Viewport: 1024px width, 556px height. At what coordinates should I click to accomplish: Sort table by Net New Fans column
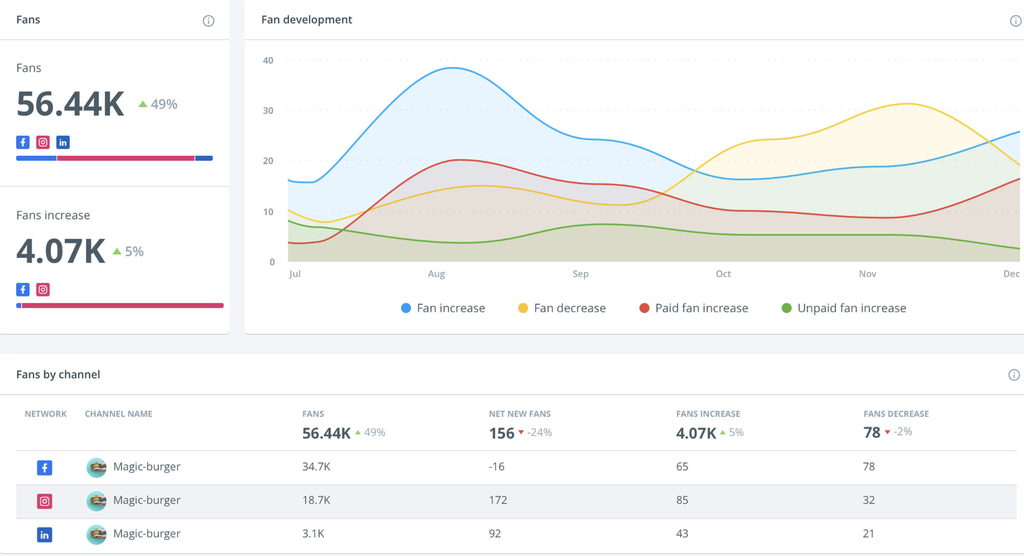(x=519, y=414)
